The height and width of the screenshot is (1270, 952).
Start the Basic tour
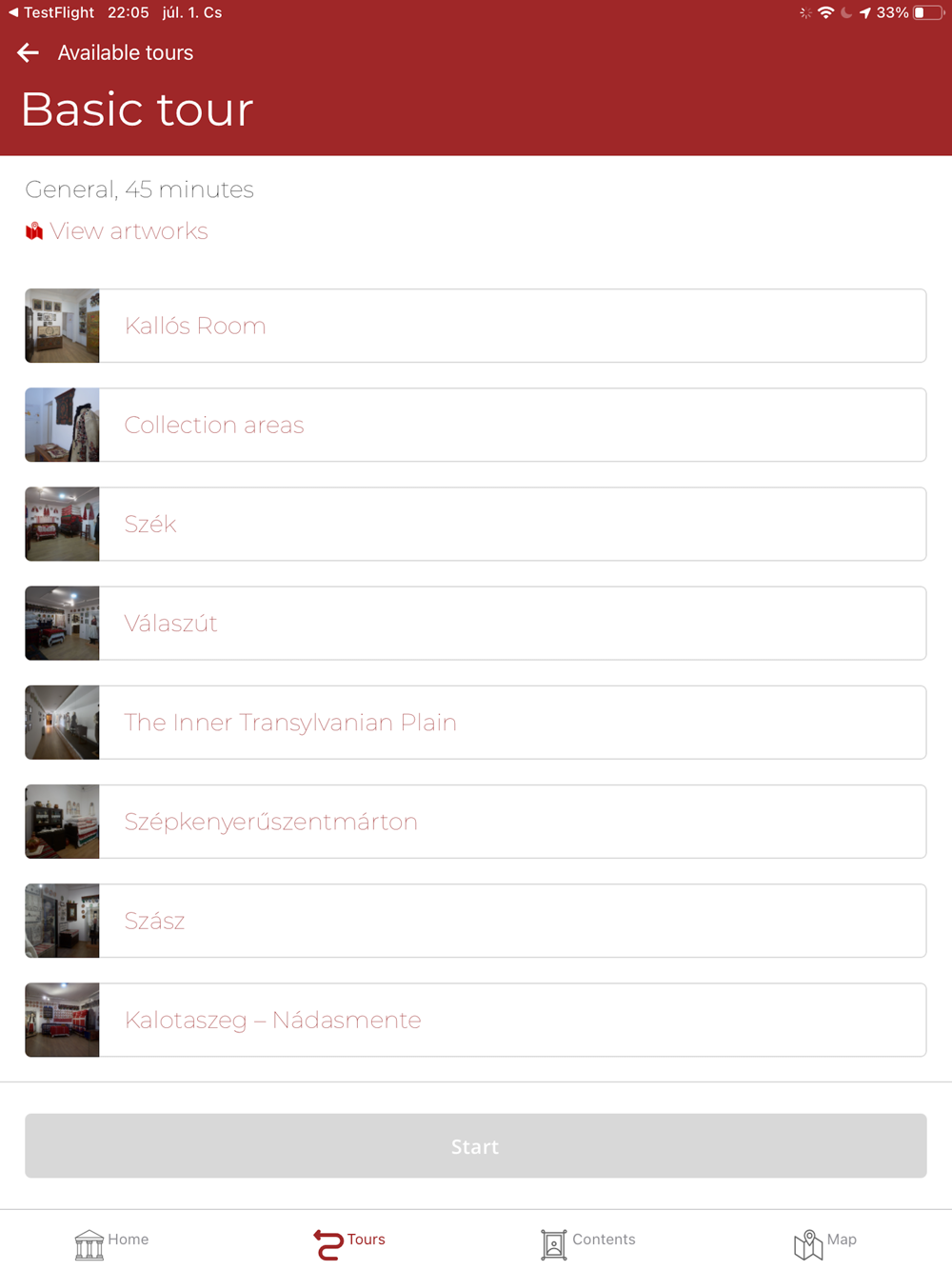pyautogui.click(x=476, y=1146)
